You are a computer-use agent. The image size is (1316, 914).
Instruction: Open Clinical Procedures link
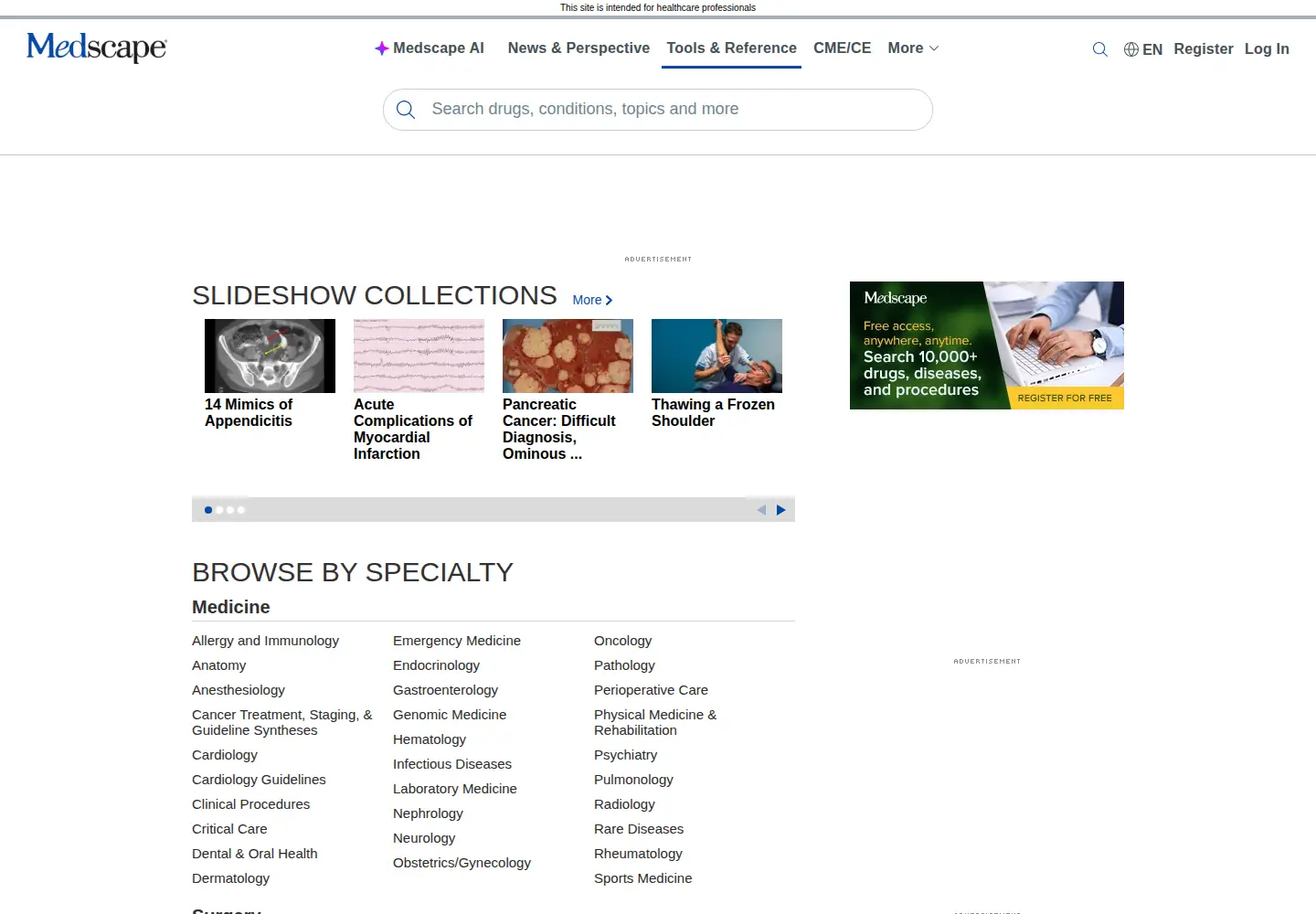point(250,804)
